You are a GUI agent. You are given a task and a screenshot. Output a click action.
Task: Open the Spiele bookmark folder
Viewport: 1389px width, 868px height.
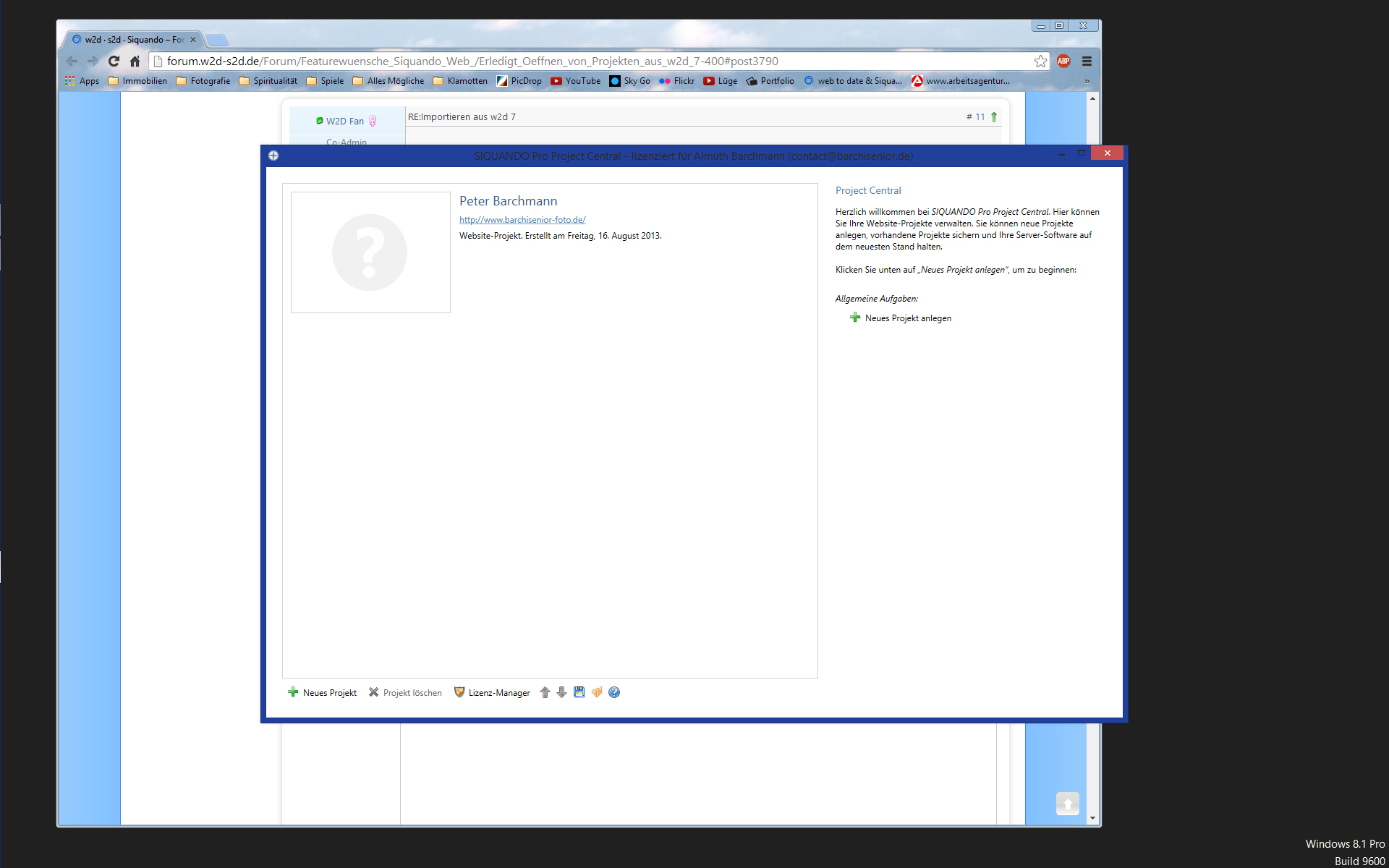click(325, 81)
